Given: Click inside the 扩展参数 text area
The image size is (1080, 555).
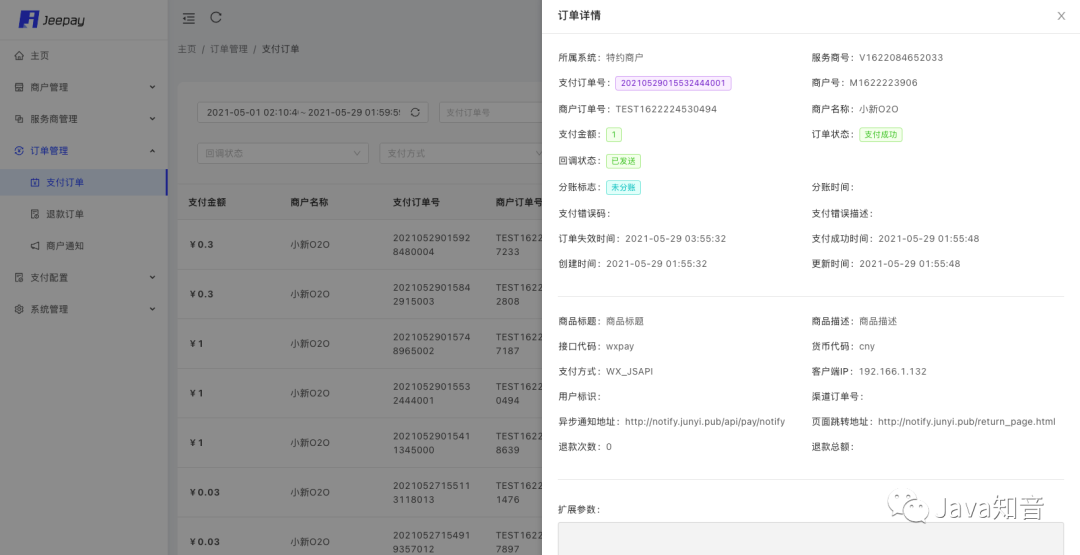Looking at the screenshot, I should point(811,538).
